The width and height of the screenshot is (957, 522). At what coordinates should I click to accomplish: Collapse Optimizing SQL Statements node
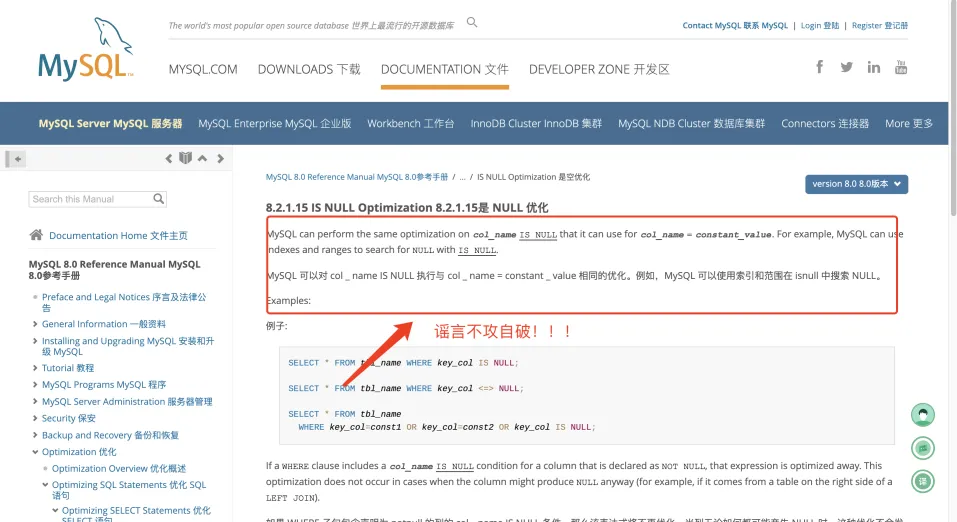tap(45, 485)
